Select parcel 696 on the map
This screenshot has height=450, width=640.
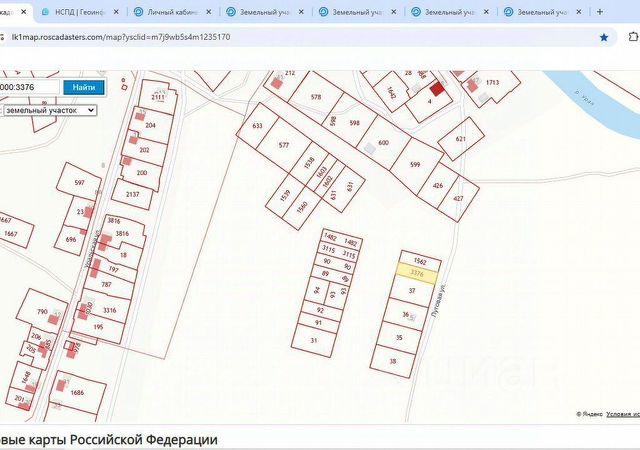[x=71, y=239]
